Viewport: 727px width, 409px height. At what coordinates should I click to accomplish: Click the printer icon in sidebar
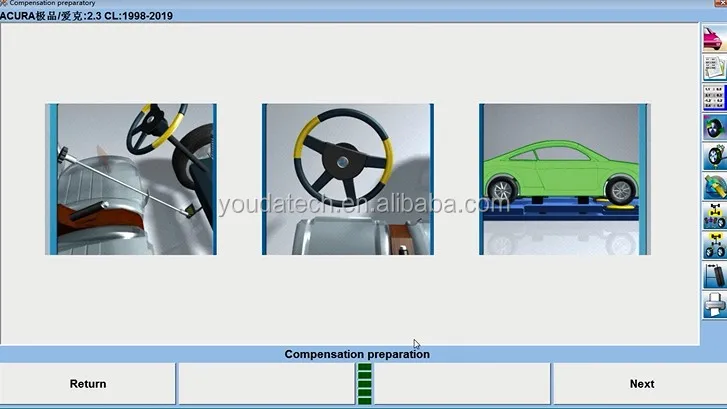point(714,305)
